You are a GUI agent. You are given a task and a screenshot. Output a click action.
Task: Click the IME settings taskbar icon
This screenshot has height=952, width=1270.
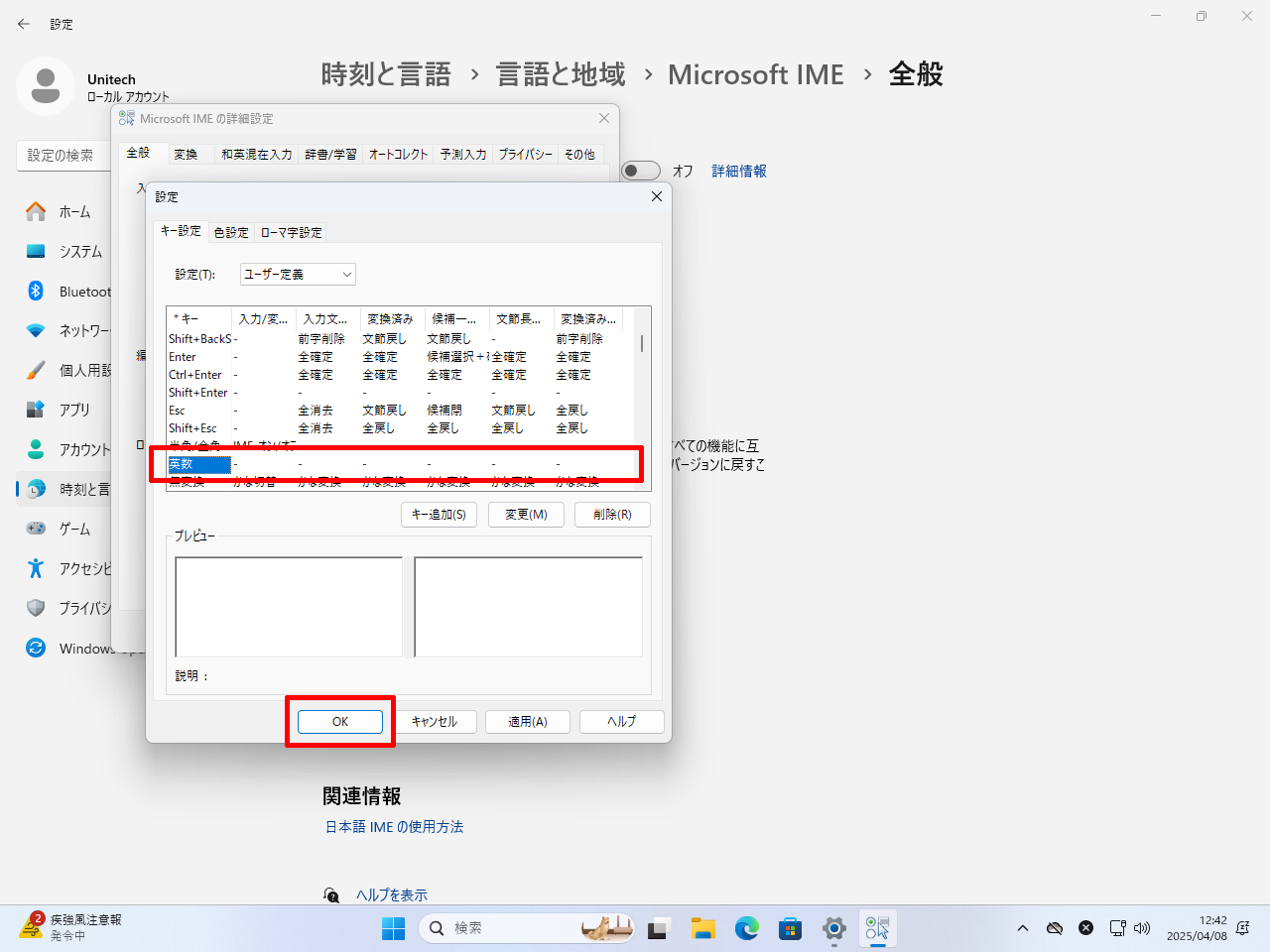click(878, 928)
